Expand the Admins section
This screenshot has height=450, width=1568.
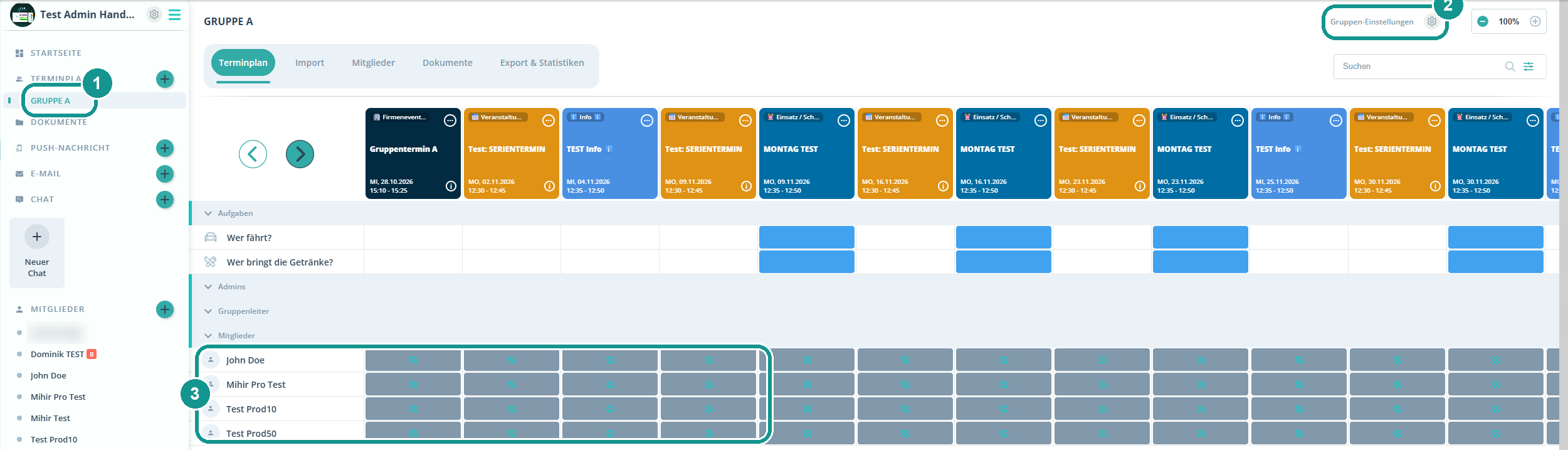tap(208, 287)
